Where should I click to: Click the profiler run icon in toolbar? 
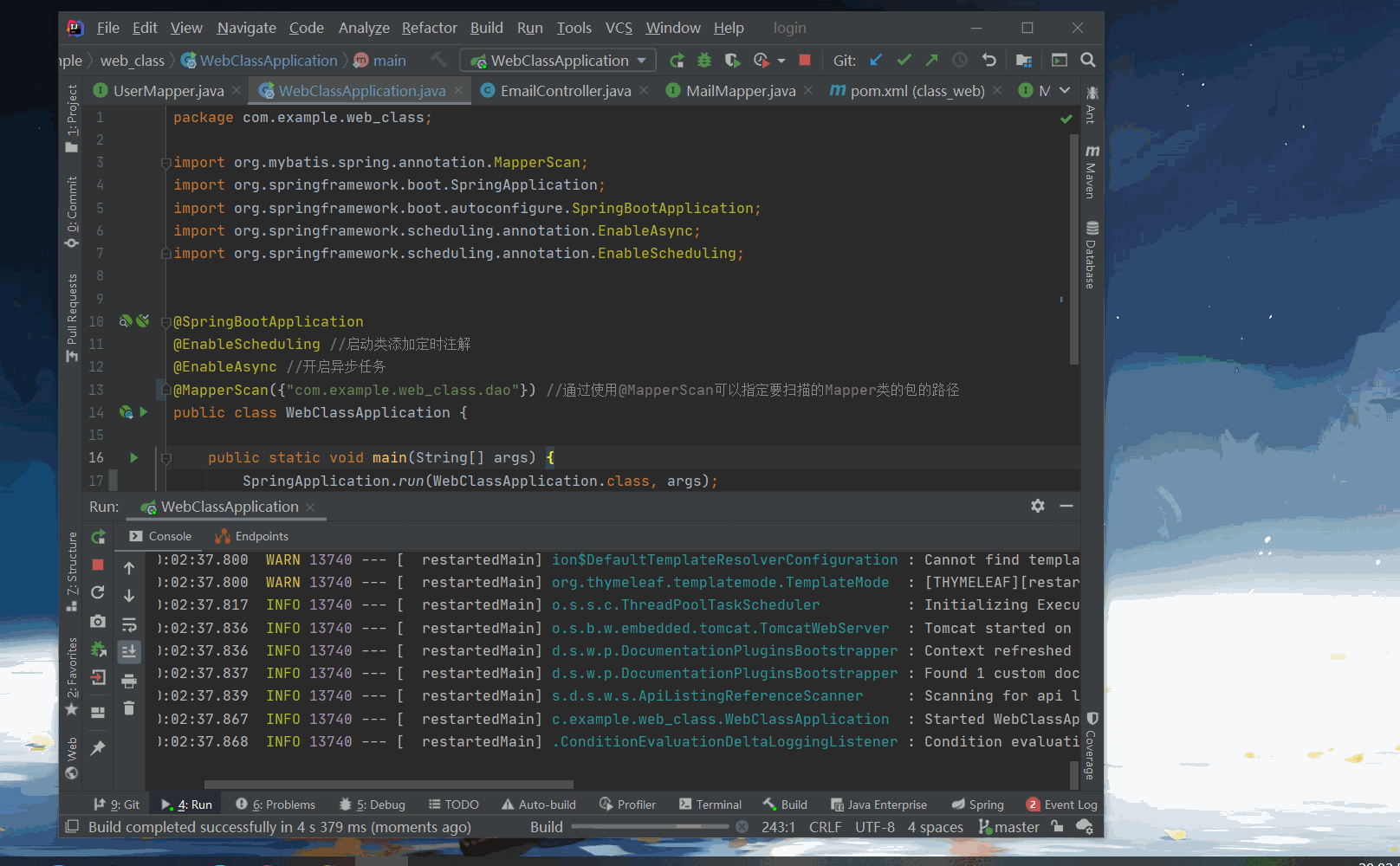coord(762,61)
